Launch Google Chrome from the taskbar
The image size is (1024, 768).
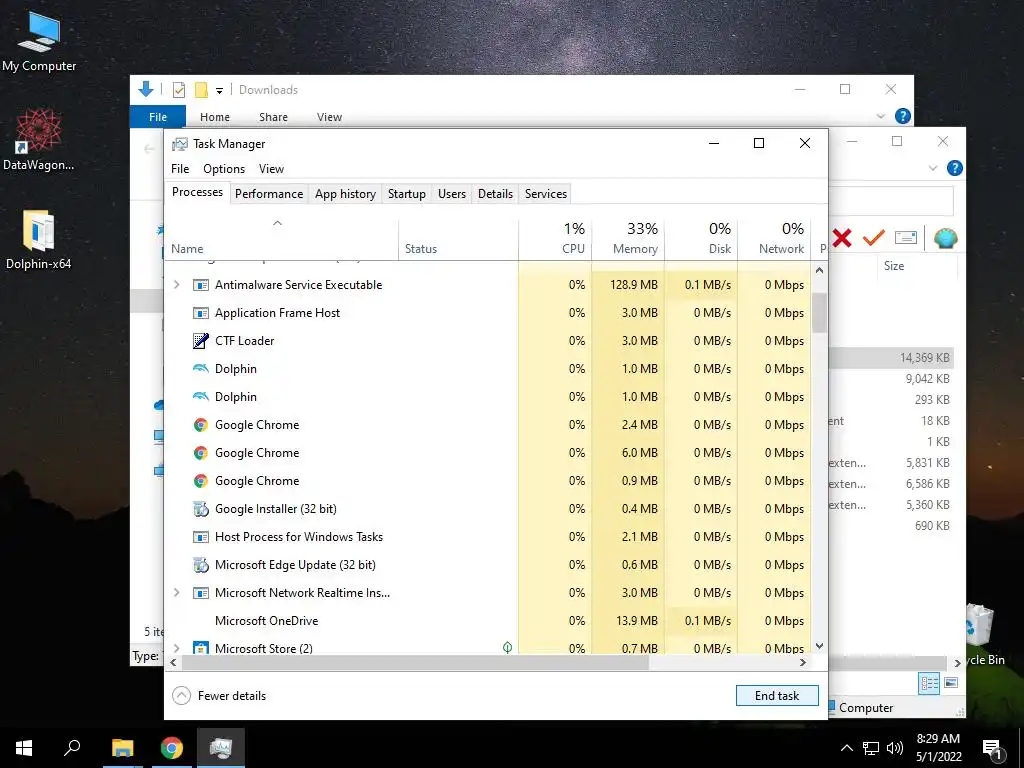point(172,748)
